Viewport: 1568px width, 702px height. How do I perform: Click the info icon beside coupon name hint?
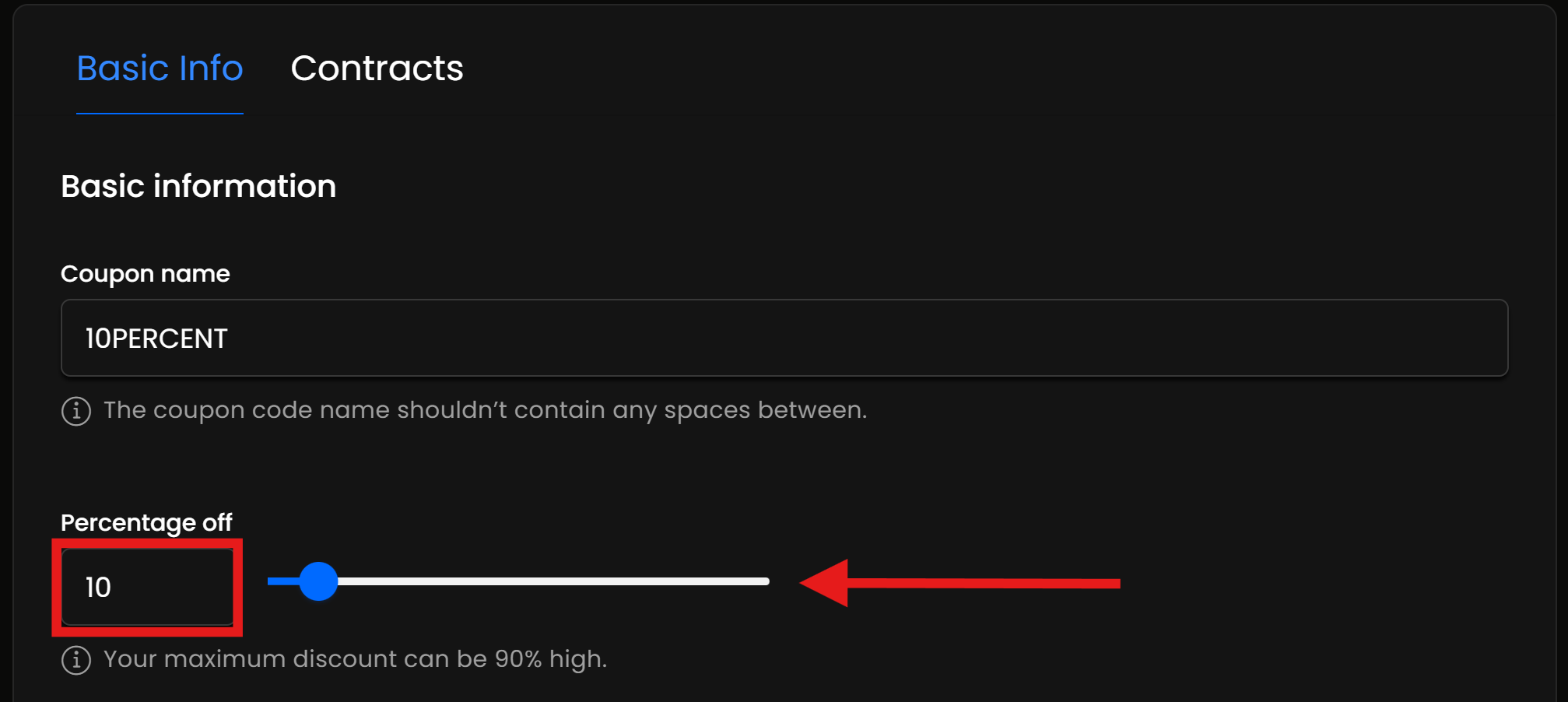76,411
